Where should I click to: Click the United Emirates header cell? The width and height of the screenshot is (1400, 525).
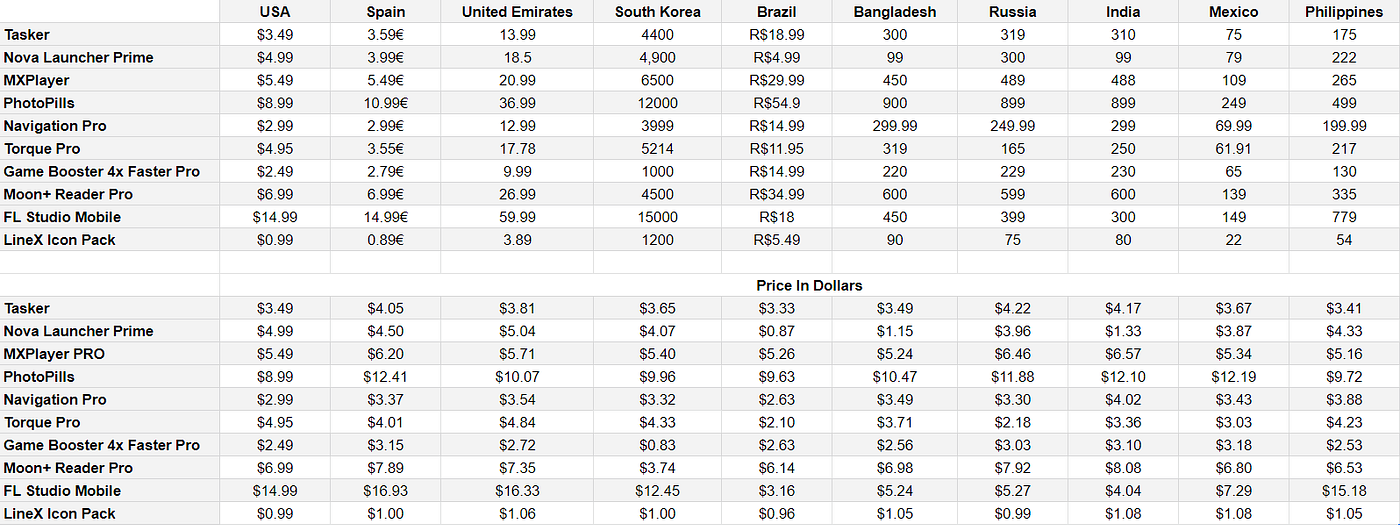(x=517, y=12)
